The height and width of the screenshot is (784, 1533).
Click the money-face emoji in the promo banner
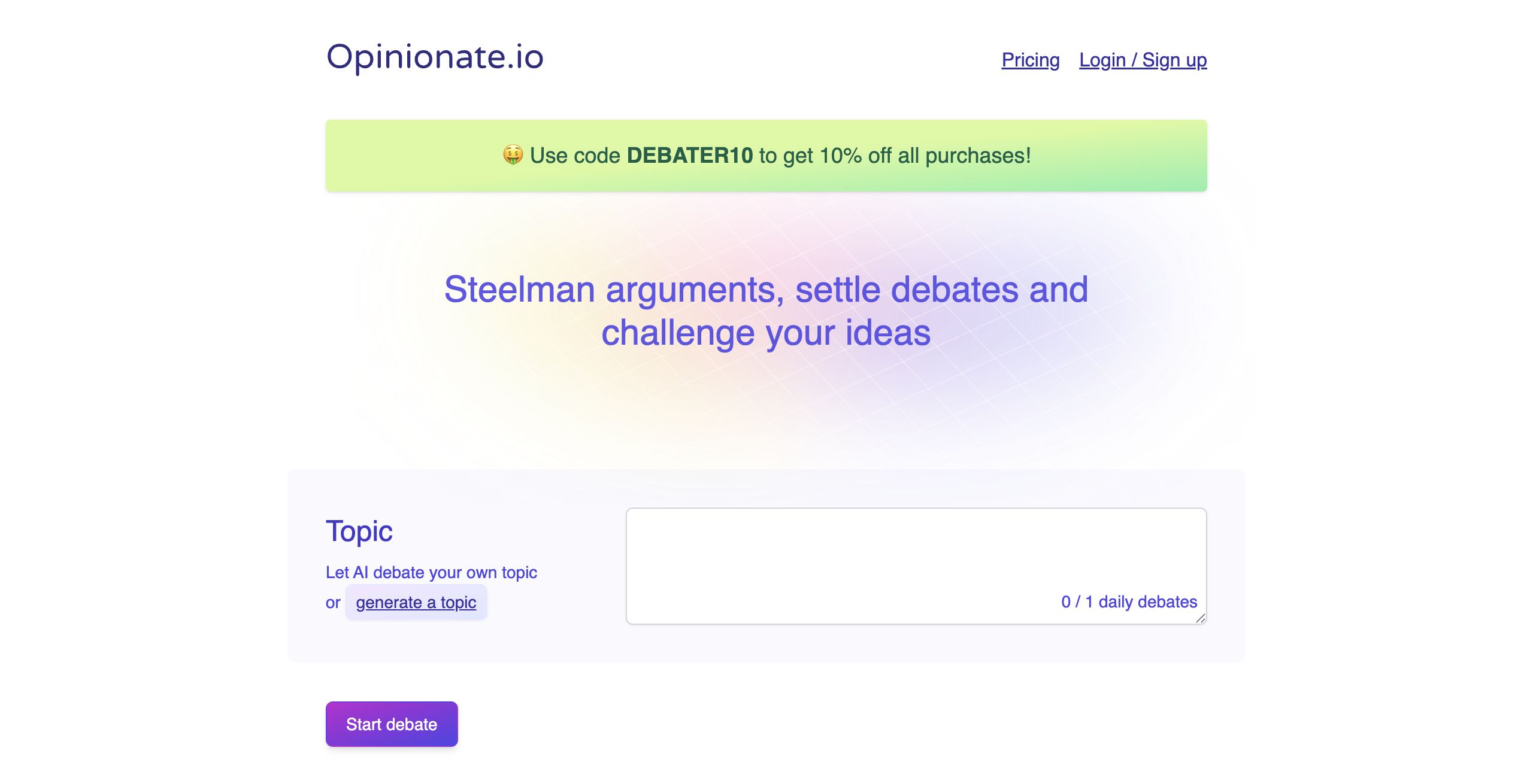(513, 155)
